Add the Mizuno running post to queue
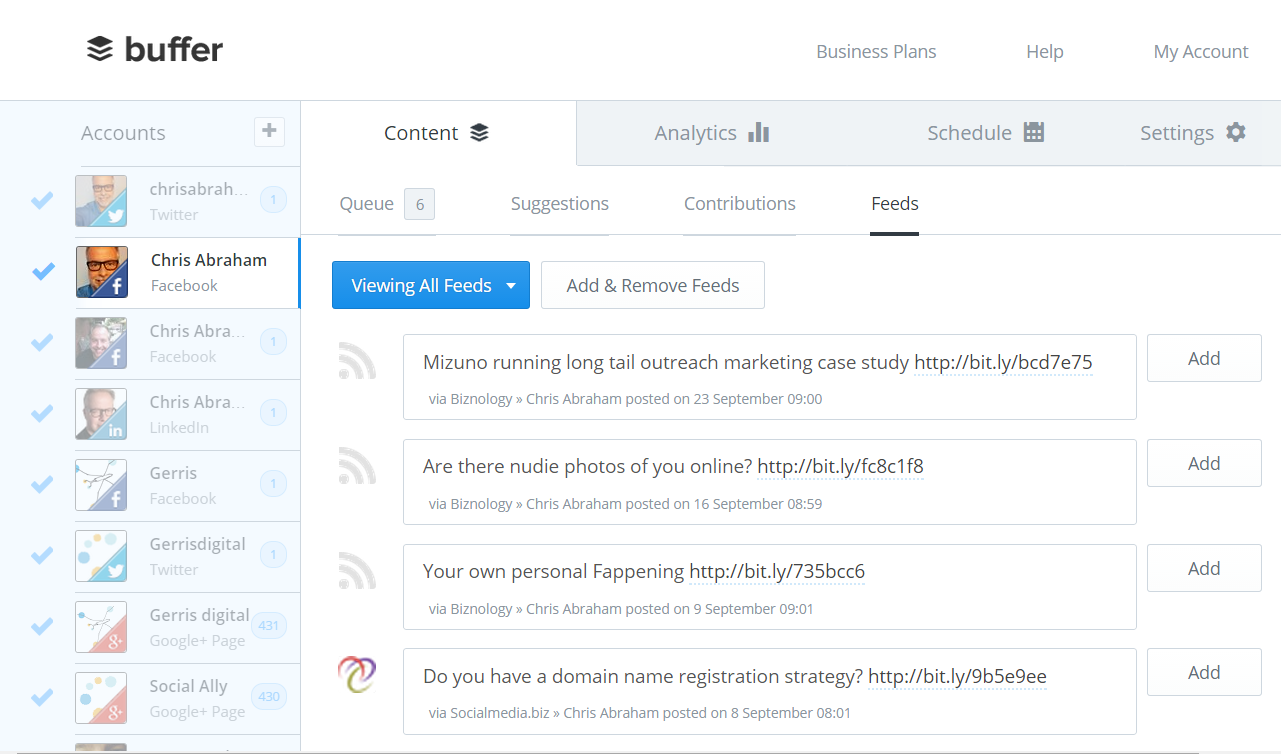Viewport: 1281px width, 754px height. (1203, 359)
